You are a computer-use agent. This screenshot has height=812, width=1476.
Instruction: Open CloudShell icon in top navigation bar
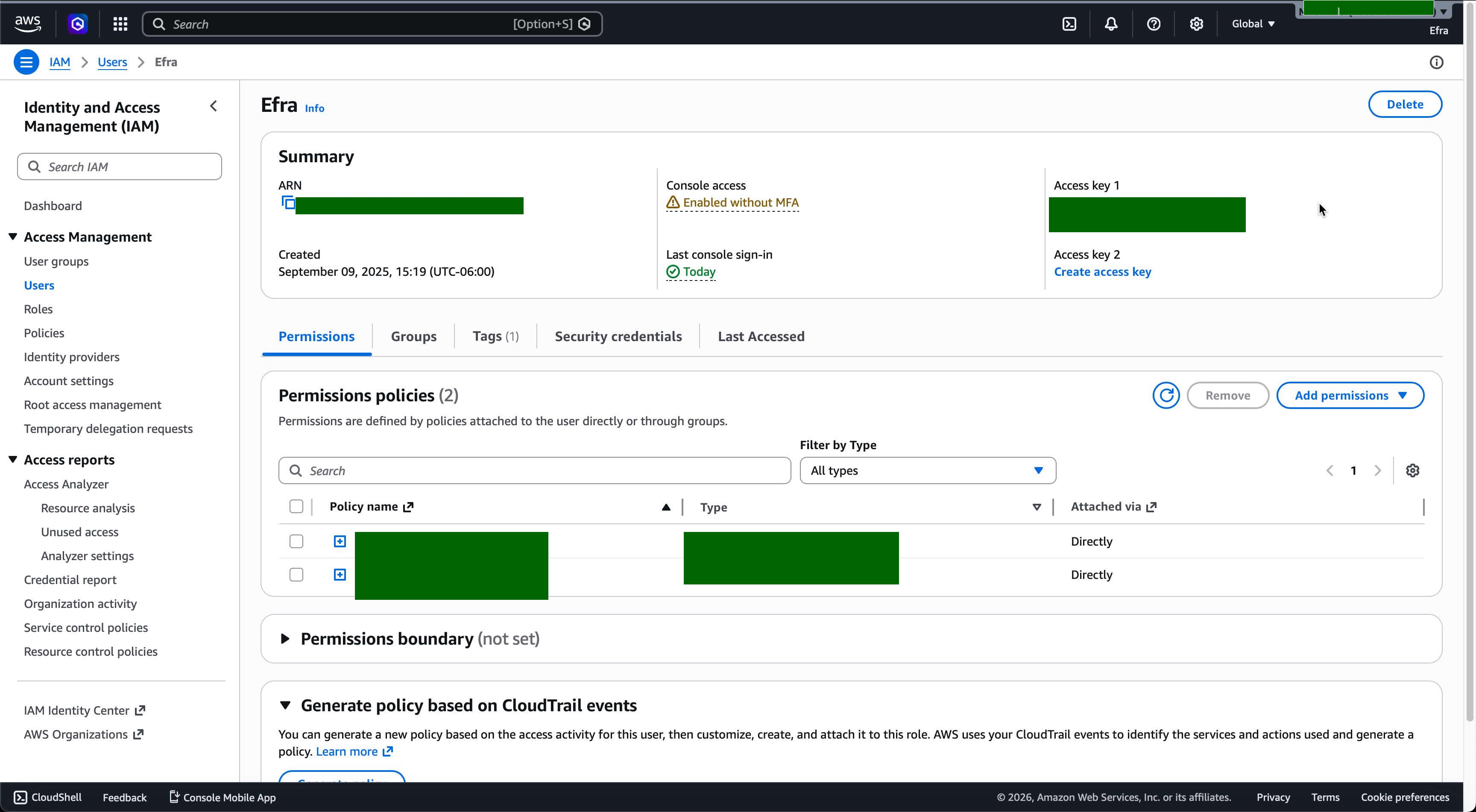pos(1069,24)
